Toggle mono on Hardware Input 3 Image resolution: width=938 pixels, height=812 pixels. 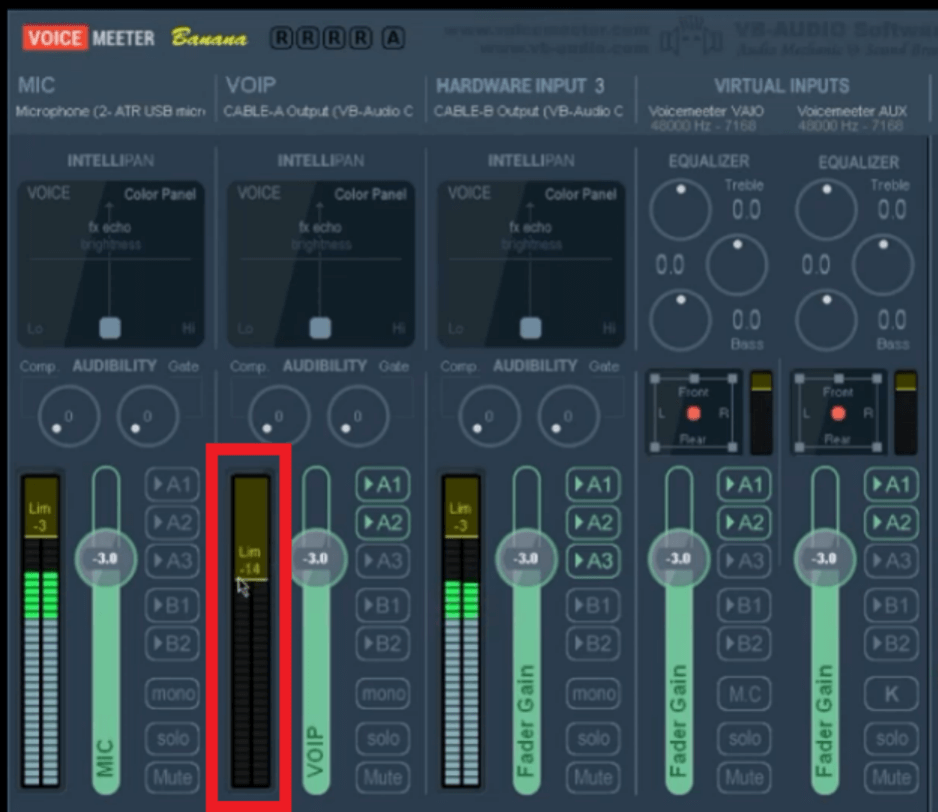[x=593, y=694]
